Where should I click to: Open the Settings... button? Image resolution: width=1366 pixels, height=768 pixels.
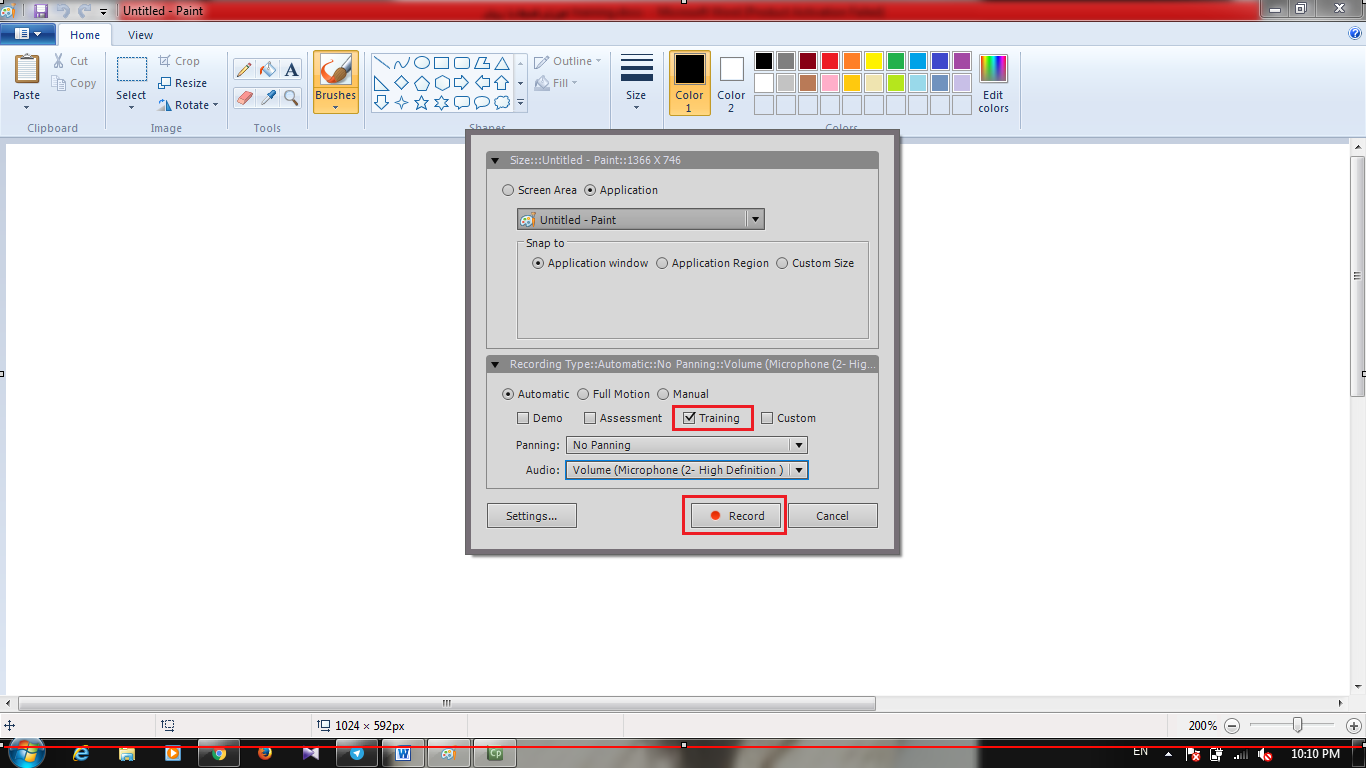pos(532,516)
